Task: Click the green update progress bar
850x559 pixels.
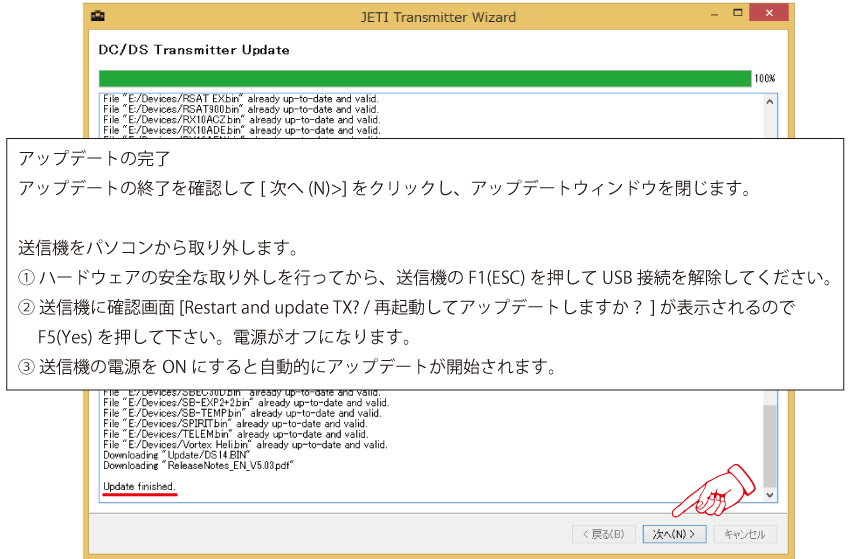Action: (x=425, y=79)
